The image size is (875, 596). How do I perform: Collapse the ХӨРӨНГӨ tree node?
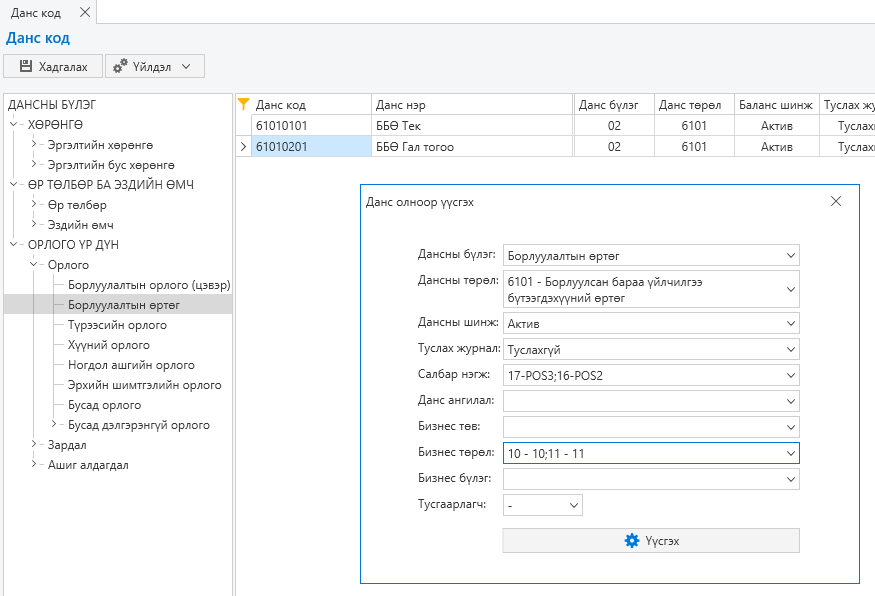[13, 124]
